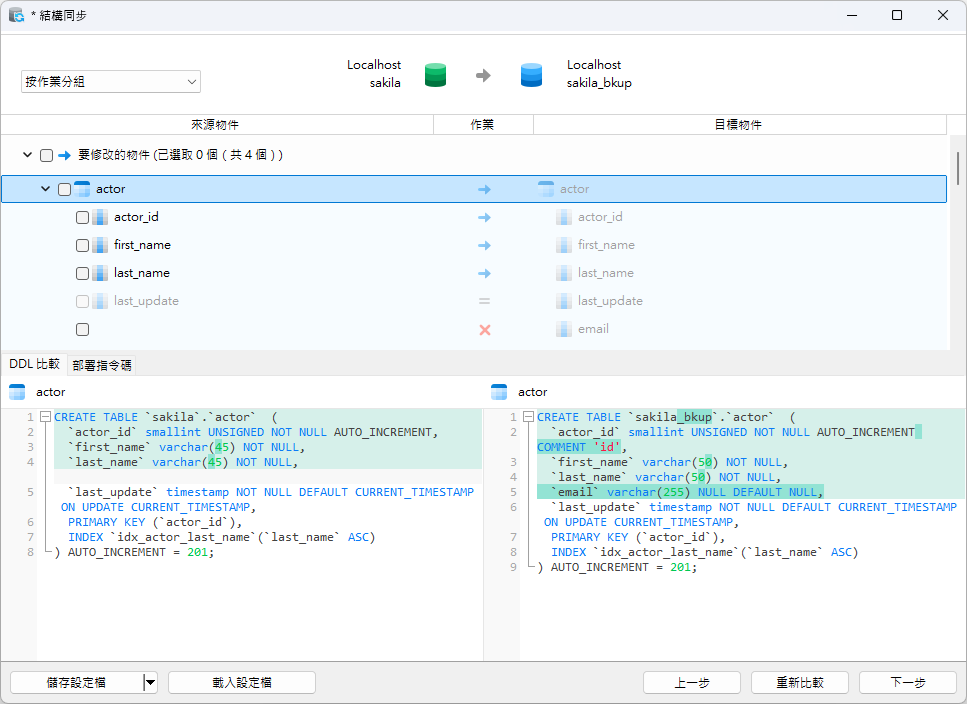This screenshot has height=704, width=967.
Task: Click the actor table icon in source column
Action: point(83,189)
